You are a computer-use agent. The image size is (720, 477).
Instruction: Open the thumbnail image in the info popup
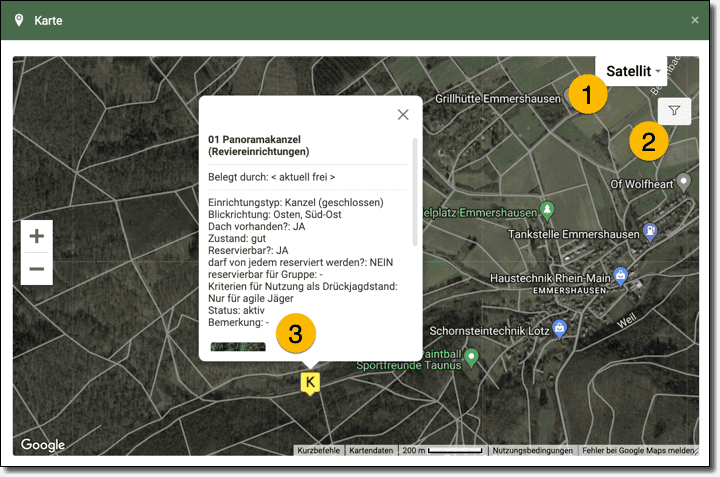click(238, 347)
